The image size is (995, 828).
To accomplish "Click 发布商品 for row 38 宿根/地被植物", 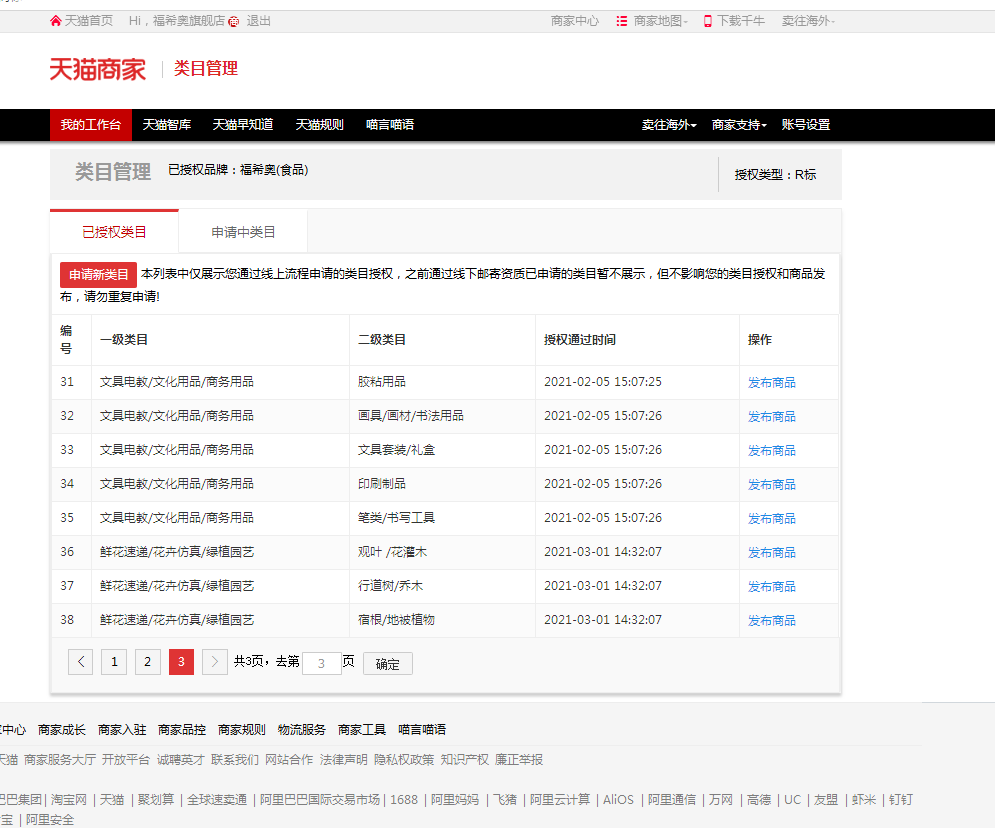I will point(772,621).
